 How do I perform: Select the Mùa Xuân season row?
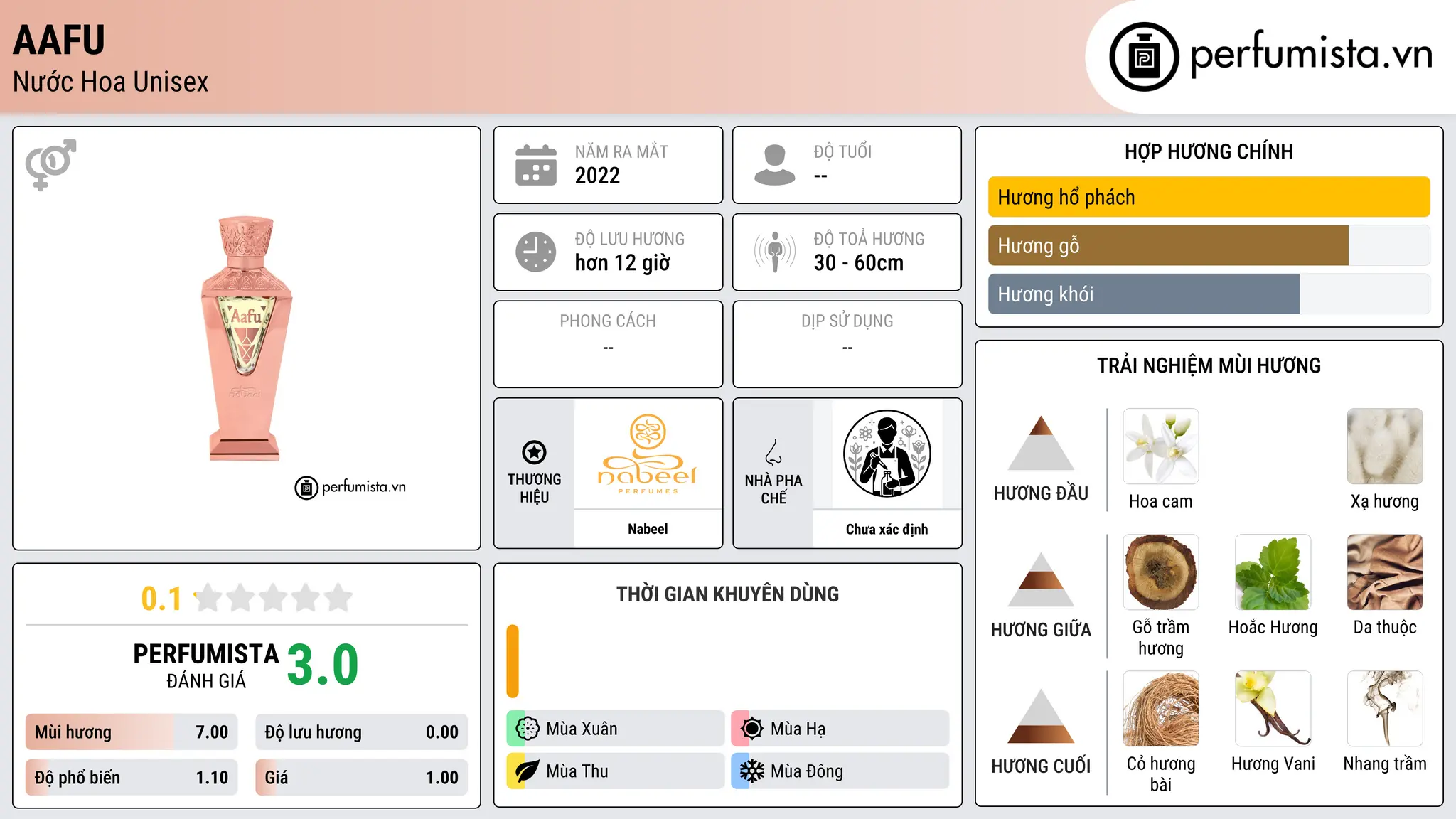616,729
